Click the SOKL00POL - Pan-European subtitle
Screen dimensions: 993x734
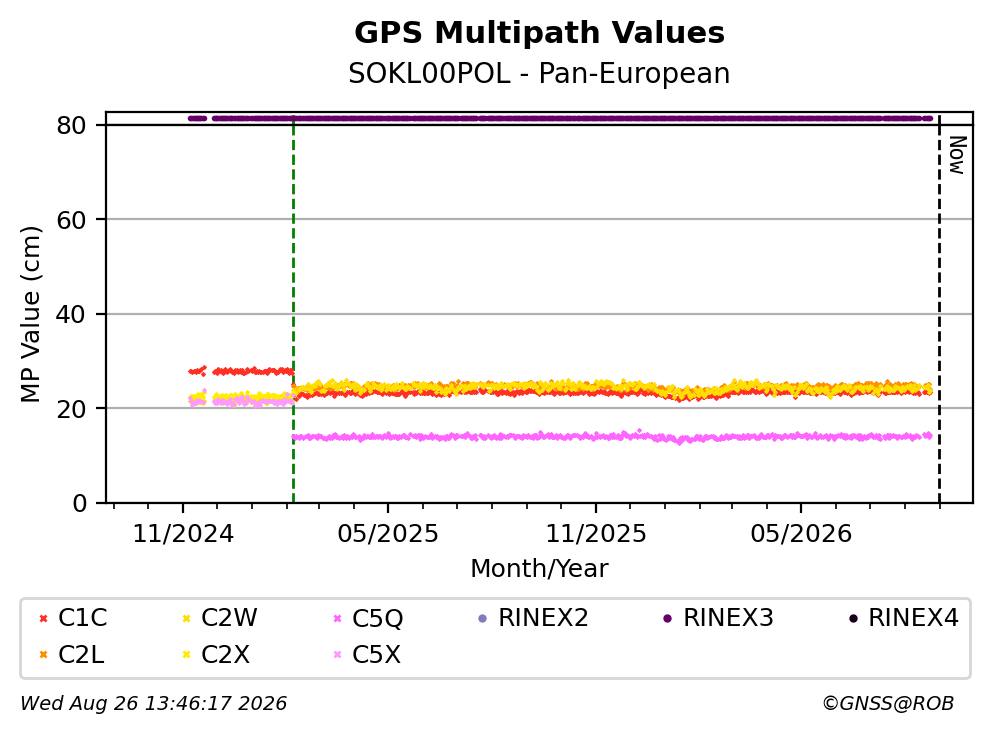540,73
